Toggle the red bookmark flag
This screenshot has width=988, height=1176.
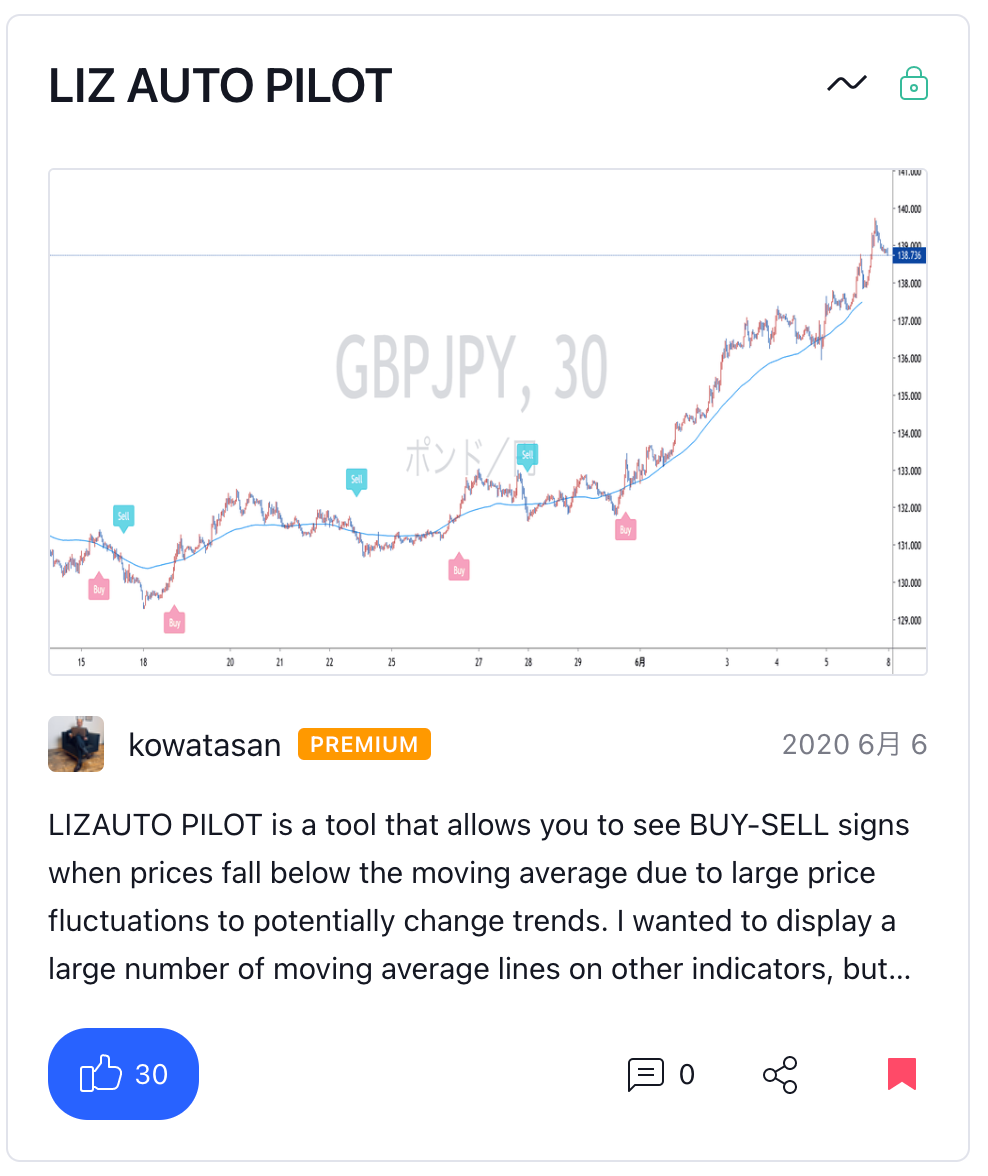(901, 1074)
